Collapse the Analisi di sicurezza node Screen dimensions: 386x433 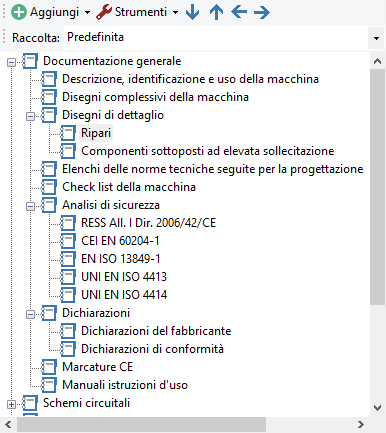(x=30, y=206)
